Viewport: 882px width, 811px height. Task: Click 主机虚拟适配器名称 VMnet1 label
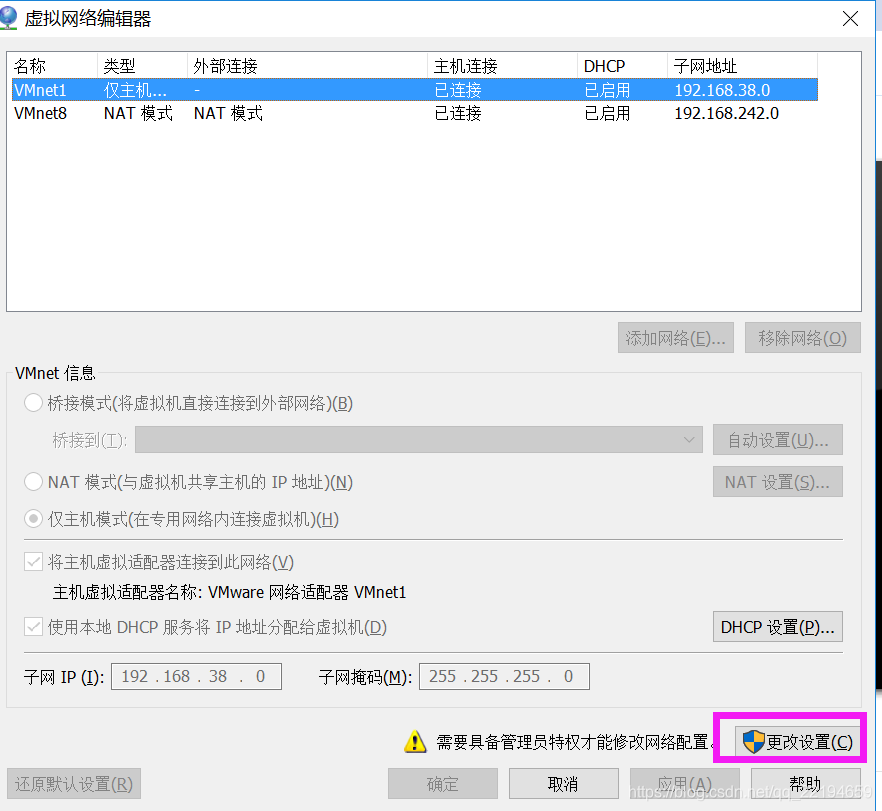pyautogui.click(x=229, y=592)
